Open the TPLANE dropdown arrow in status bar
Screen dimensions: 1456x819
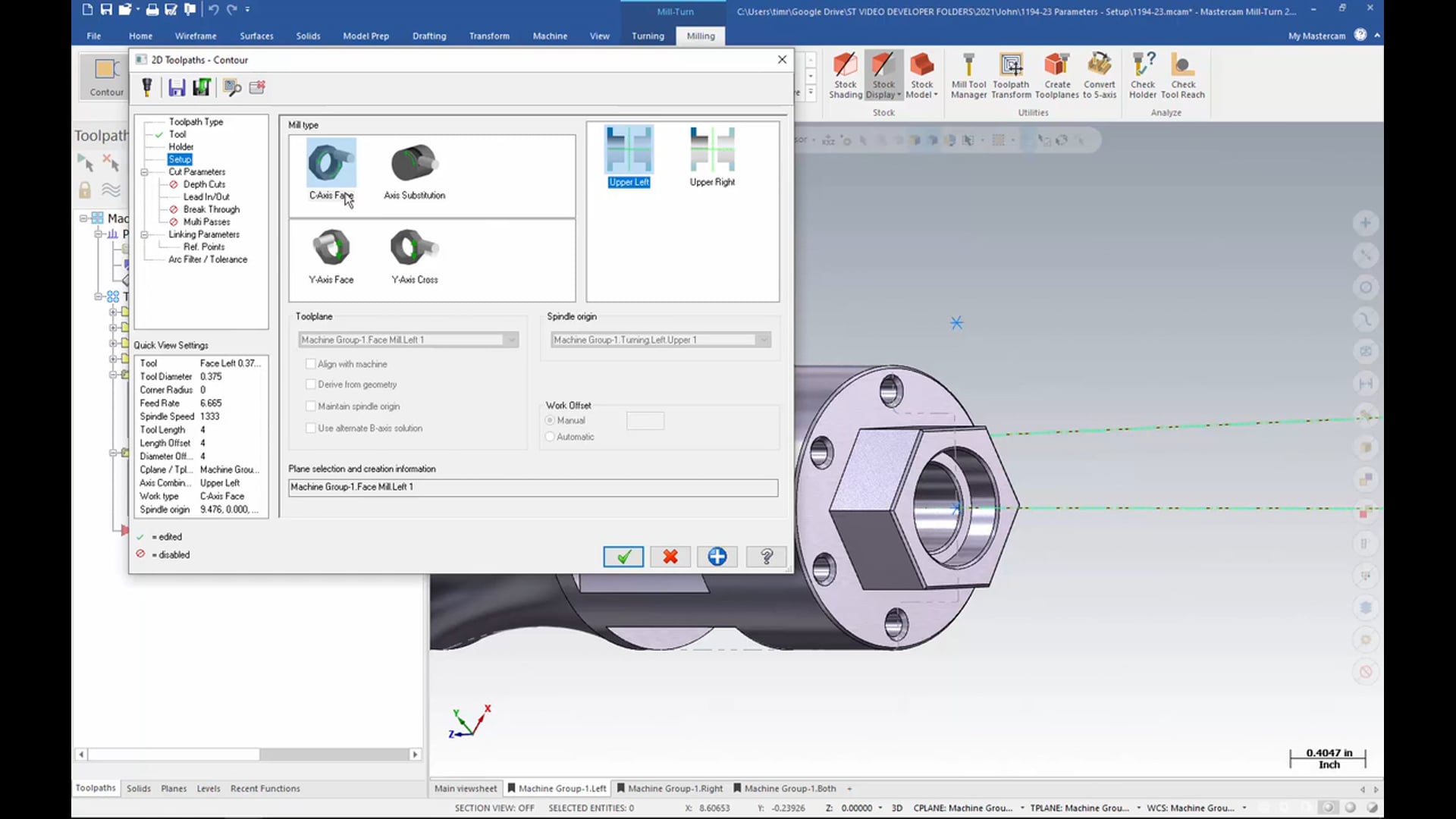pyautogui.click(x=1138, y=808)
